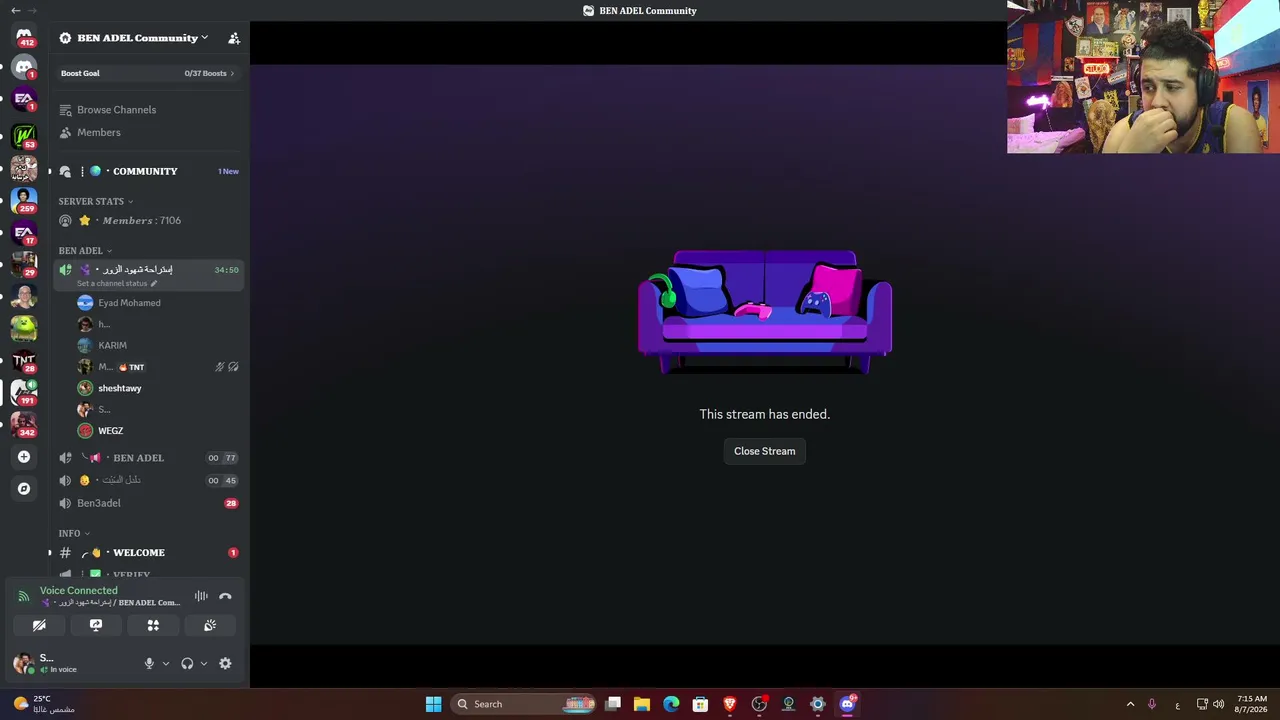Click the Members: 7106 stats channel
Screen dimensions: 1280x720
point(148,220)
